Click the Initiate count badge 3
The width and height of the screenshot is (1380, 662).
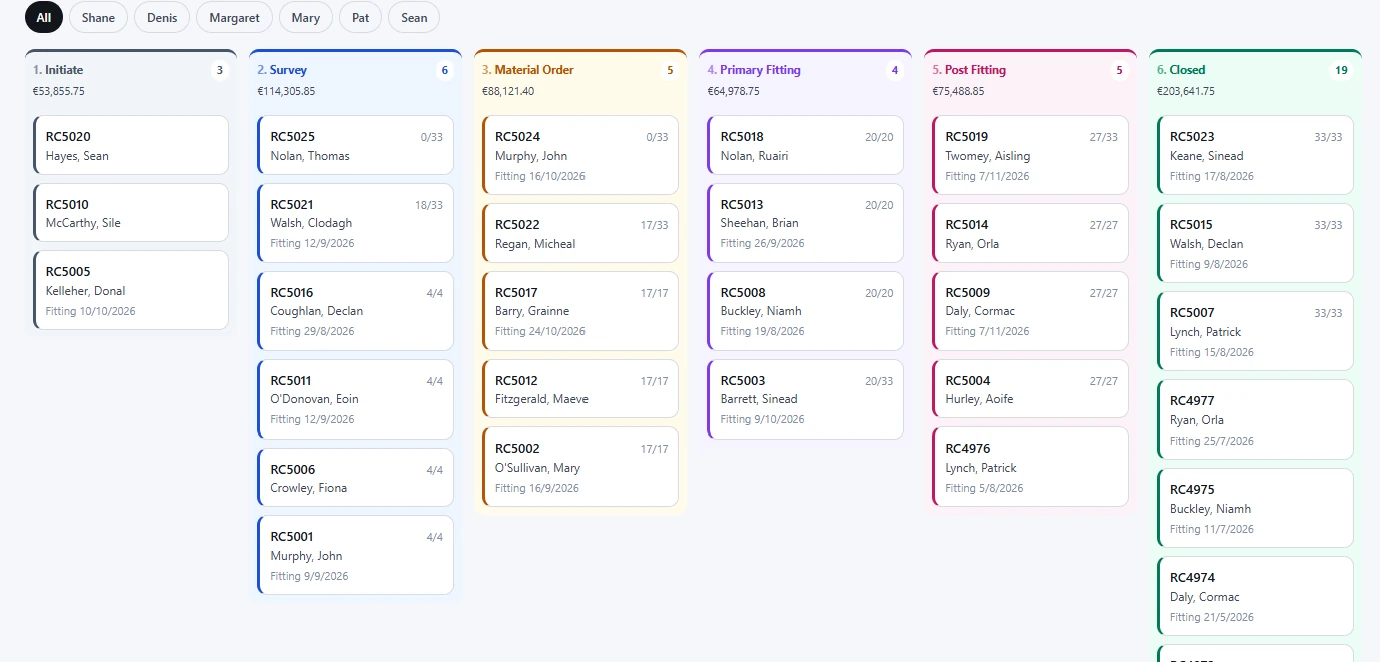220,70
